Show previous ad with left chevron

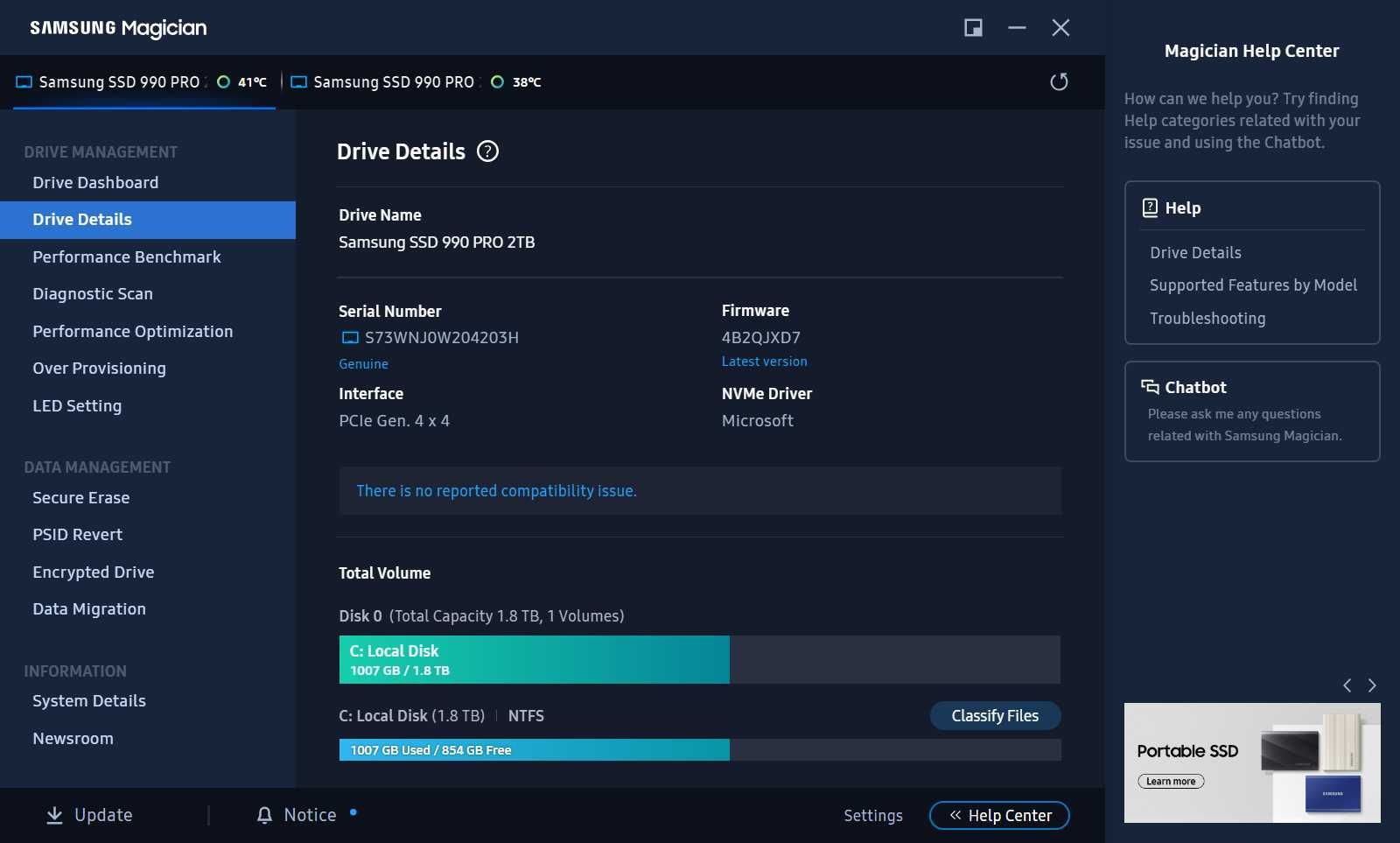pos(1347,685)
